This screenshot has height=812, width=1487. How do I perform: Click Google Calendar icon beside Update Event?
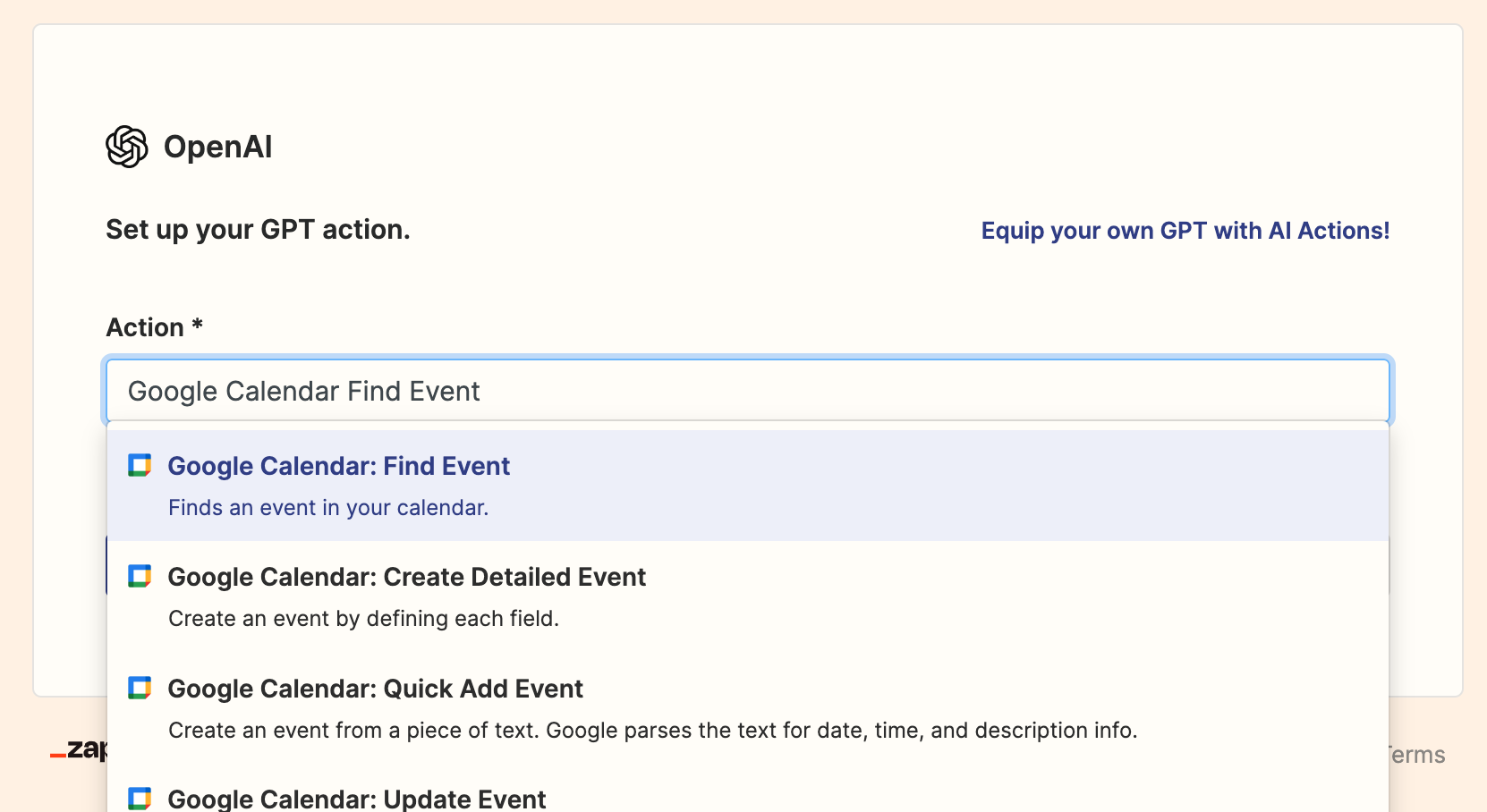(140, 799)
